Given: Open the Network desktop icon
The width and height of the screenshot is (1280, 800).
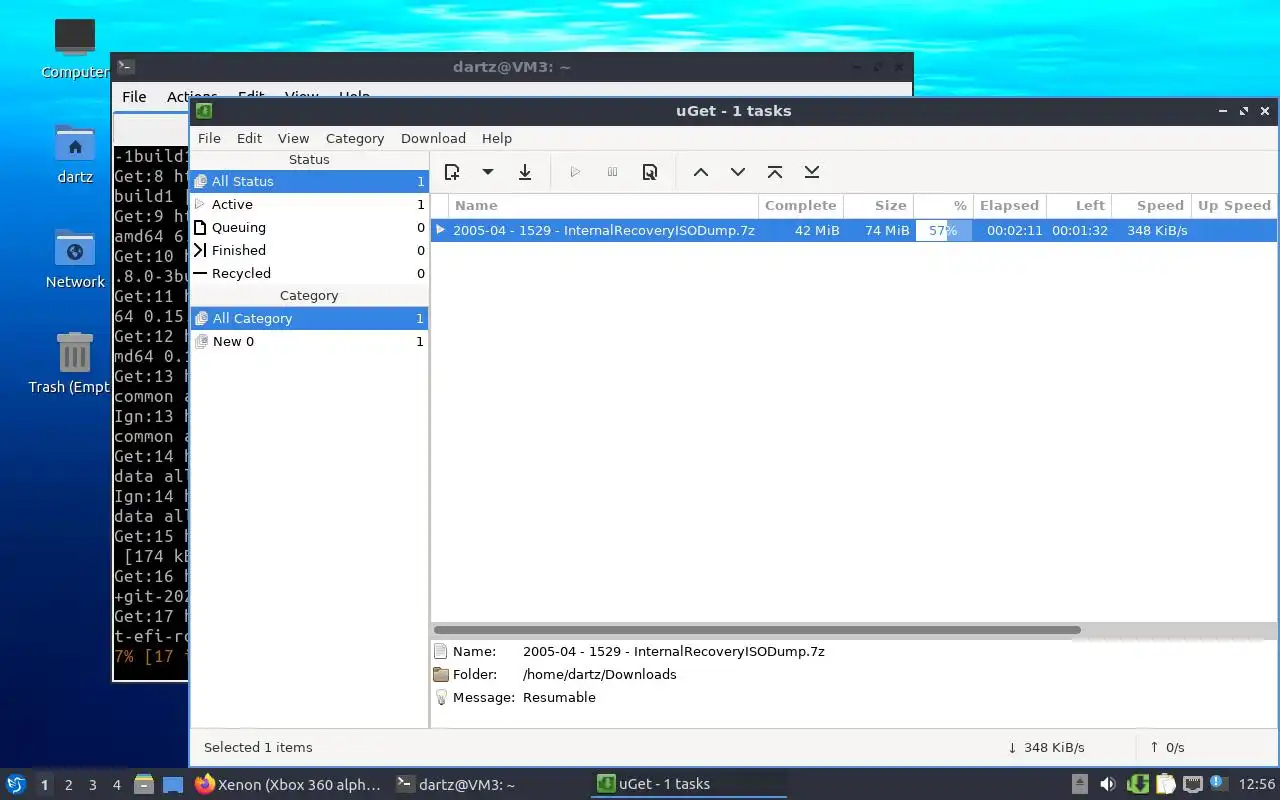Looking at the screenshot, I should tap(75, 260).
